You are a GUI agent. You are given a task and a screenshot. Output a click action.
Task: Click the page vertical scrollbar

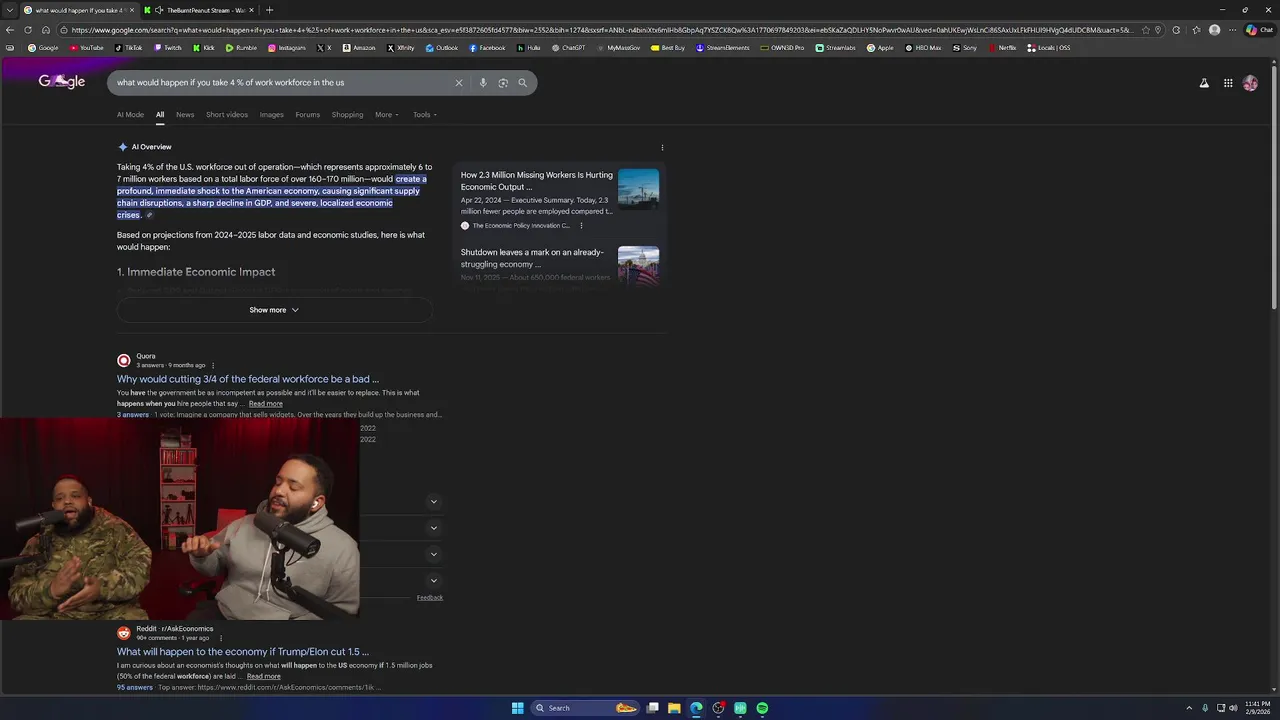[x=1275, y=187]
